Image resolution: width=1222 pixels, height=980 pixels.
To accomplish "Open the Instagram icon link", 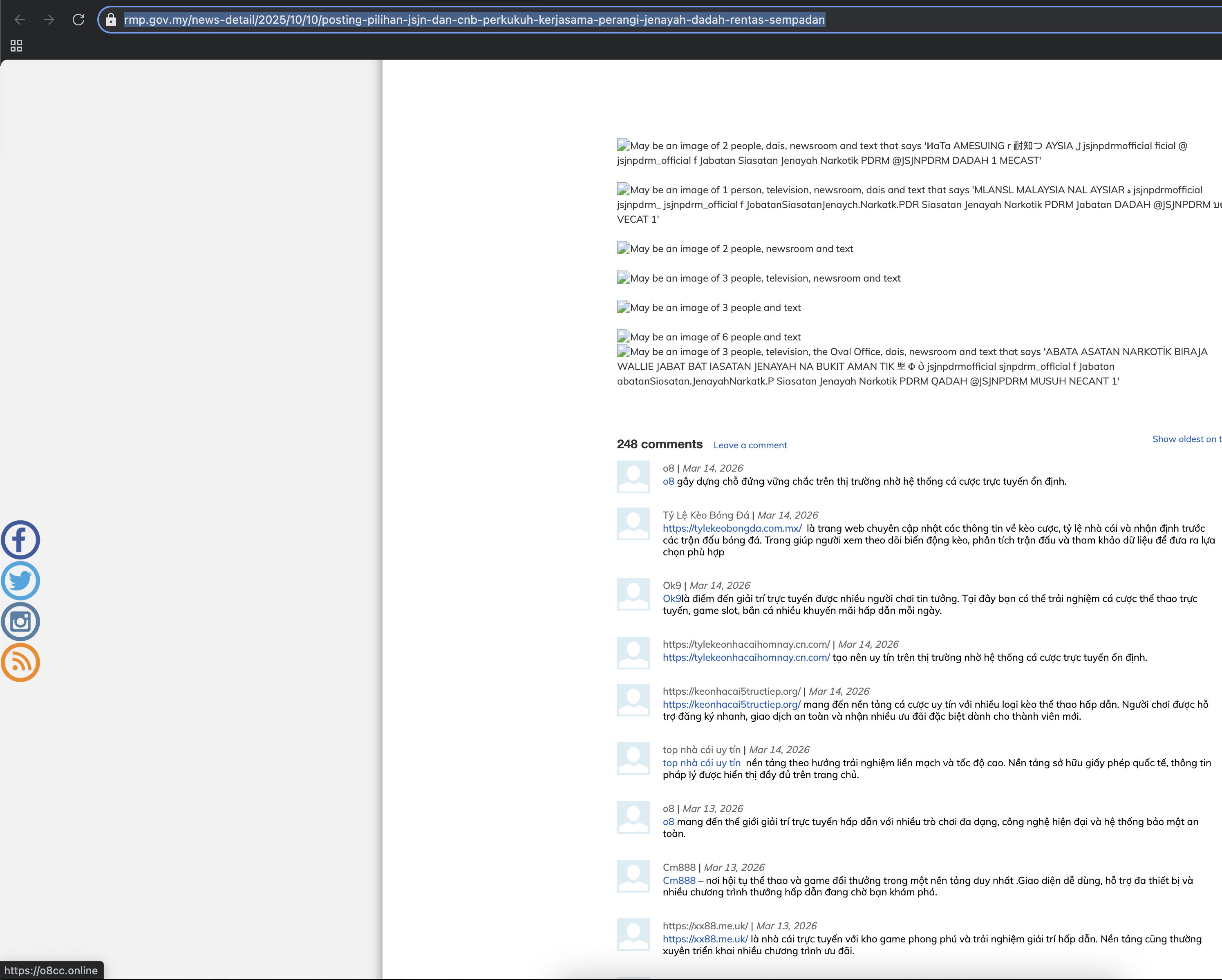I will 20,622.
